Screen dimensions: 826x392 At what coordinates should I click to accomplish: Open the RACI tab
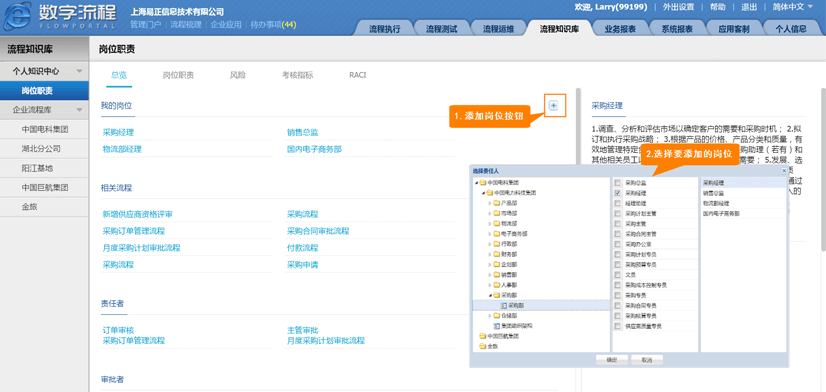357,75
